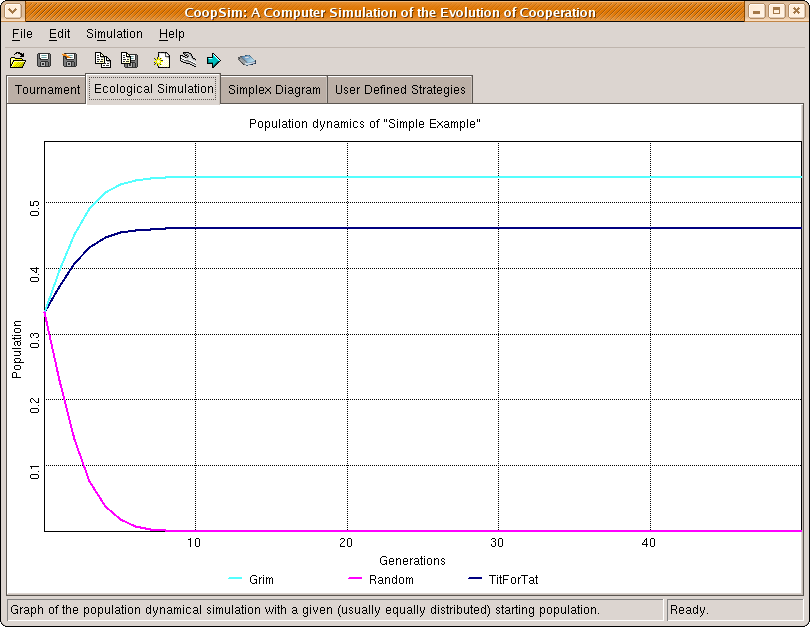Create new simulation with the sparkle page icon
This screenshot has height=627, width=810.
pos(162,61)
